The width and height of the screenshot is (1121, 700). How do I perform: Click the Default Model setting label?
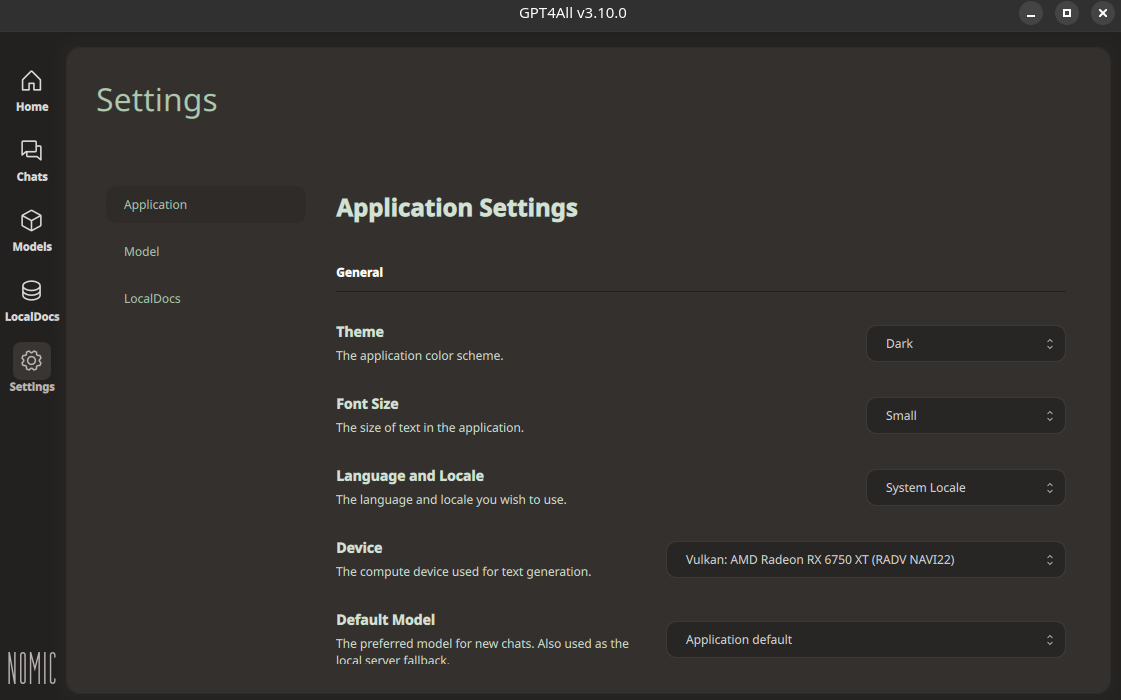(385, 620)
